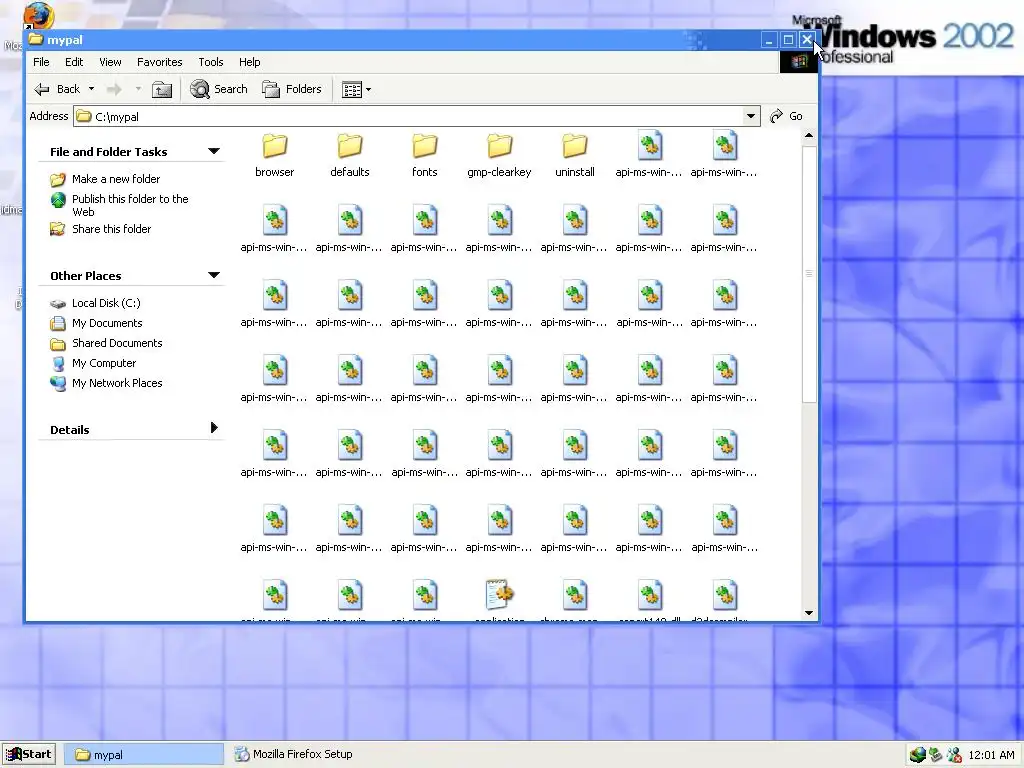The image size is (1024, 768).
Task: Click the scrollbar up arrow
Action: pyautogui.click(x=809, y=136)
